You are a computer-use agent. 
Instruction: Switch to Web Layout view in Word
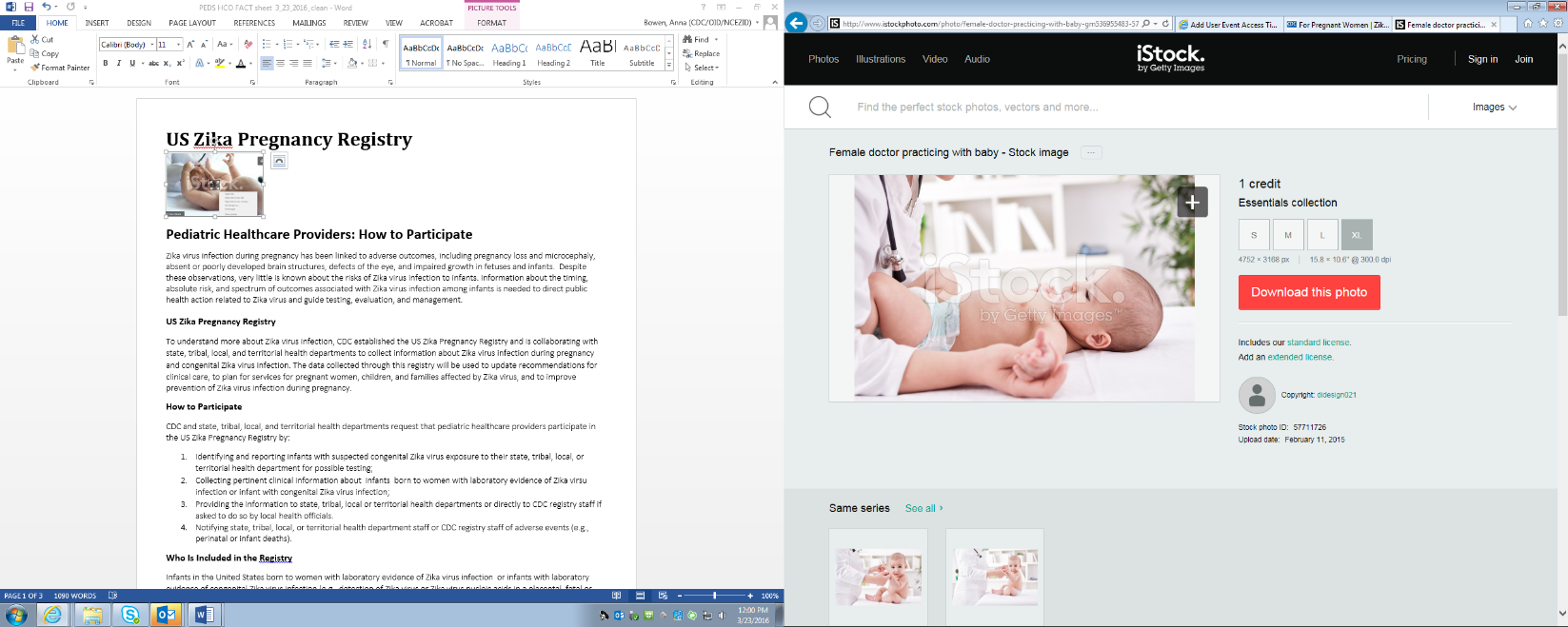point(663,596)
